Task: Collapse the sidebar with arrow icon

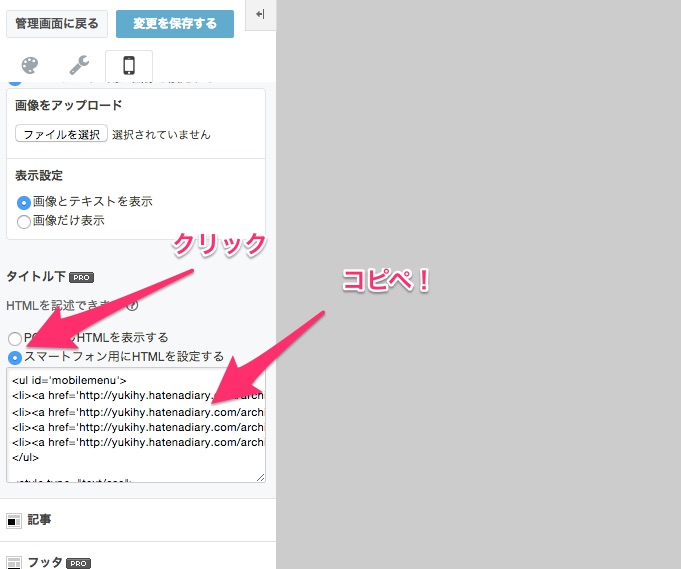Action: (x=260, y=14)
